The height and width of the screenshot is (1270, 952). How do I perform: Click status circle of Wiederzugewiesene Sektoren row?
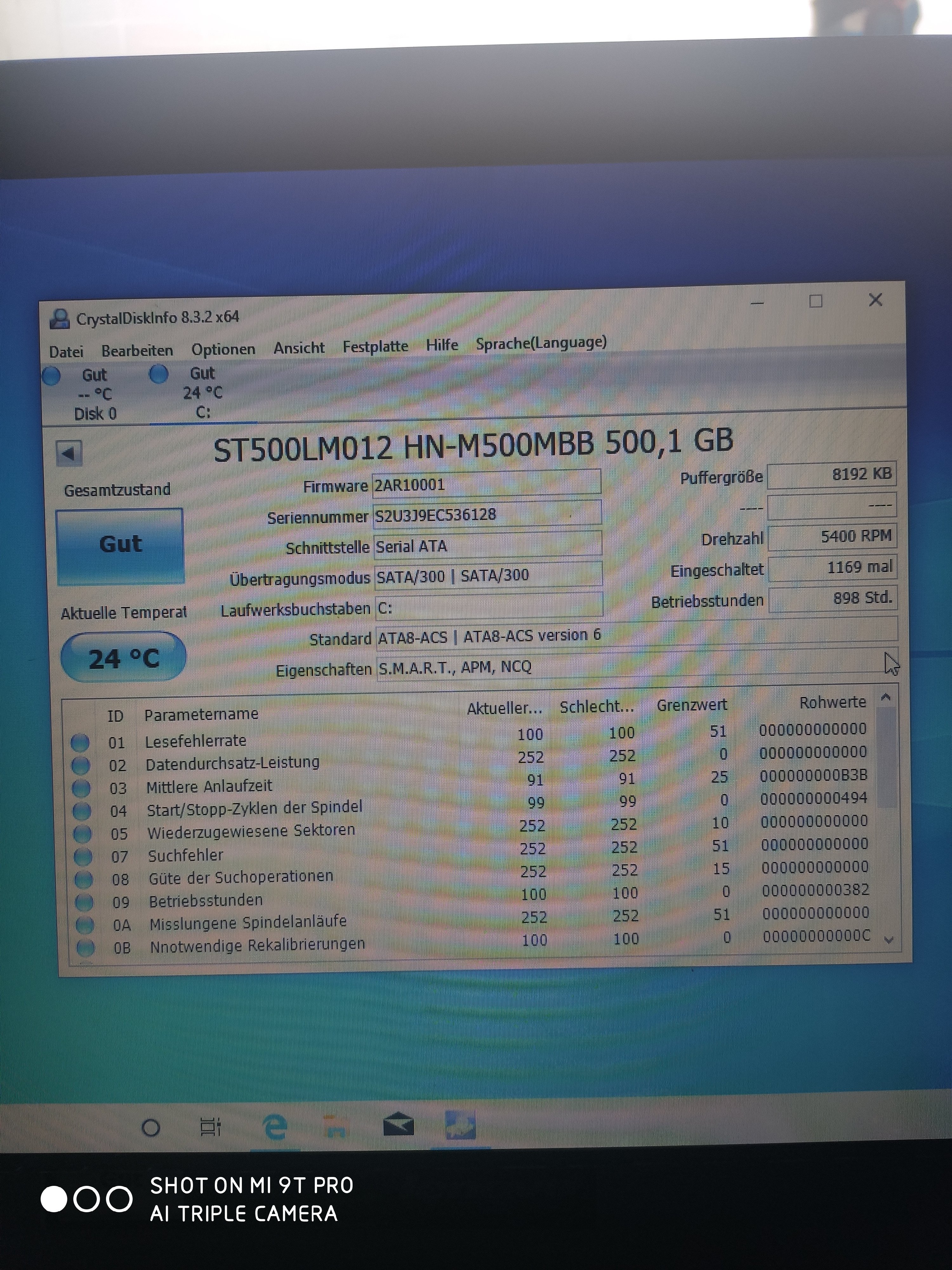(x=82, y=834)
